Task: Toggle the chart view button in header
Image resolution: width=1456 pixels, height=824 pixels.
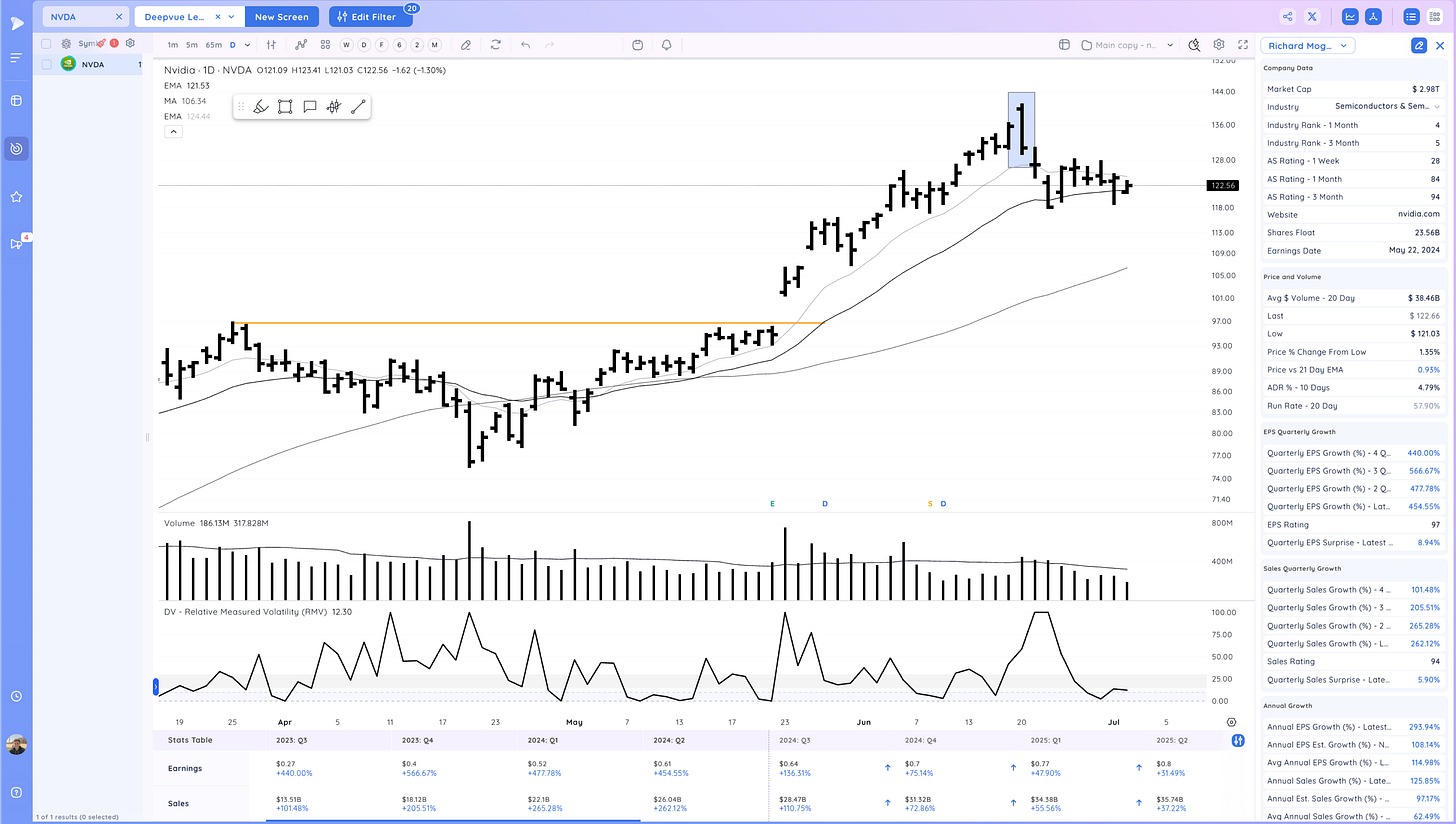Action: (1350, 16)
